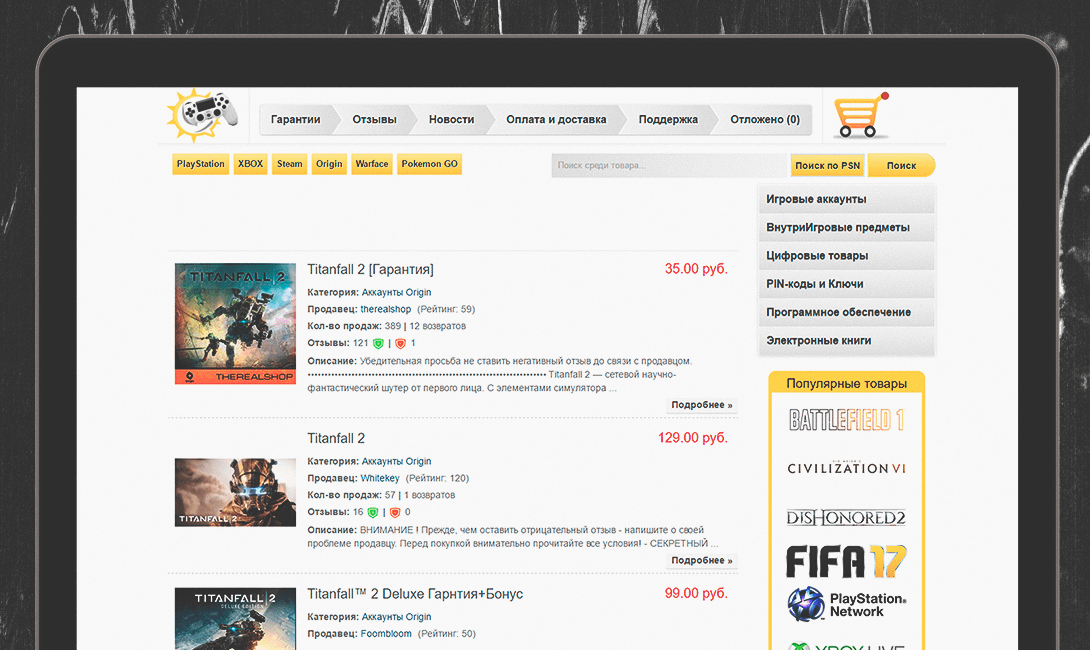Image resolution: width=1090 pixels, height=650 pixels.
Task: Open seller Whitekey profile
Action: (x=380, y=478)
